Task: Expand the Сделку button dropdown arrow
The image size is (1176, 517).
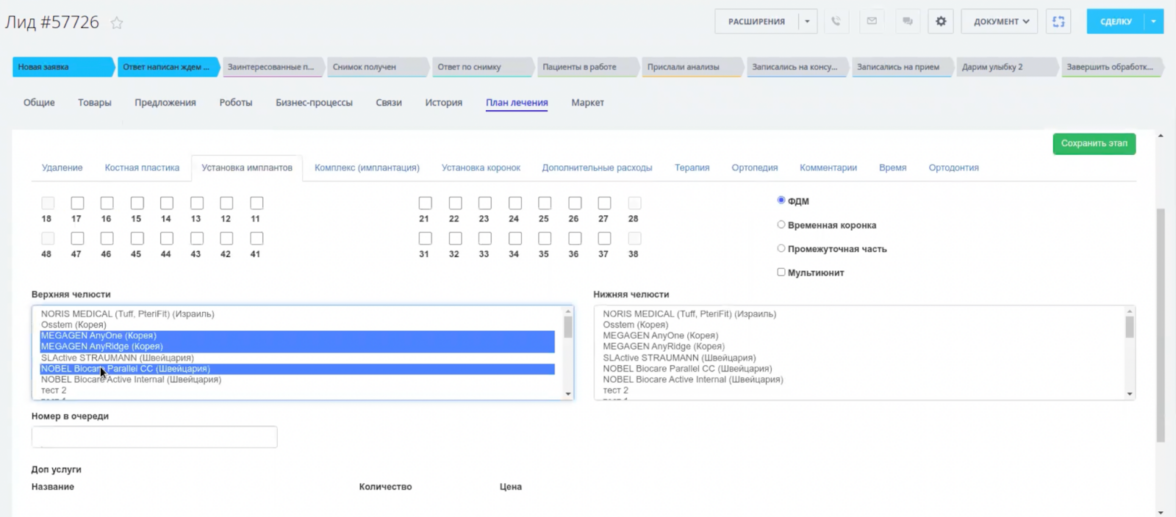Action: 1153,21
